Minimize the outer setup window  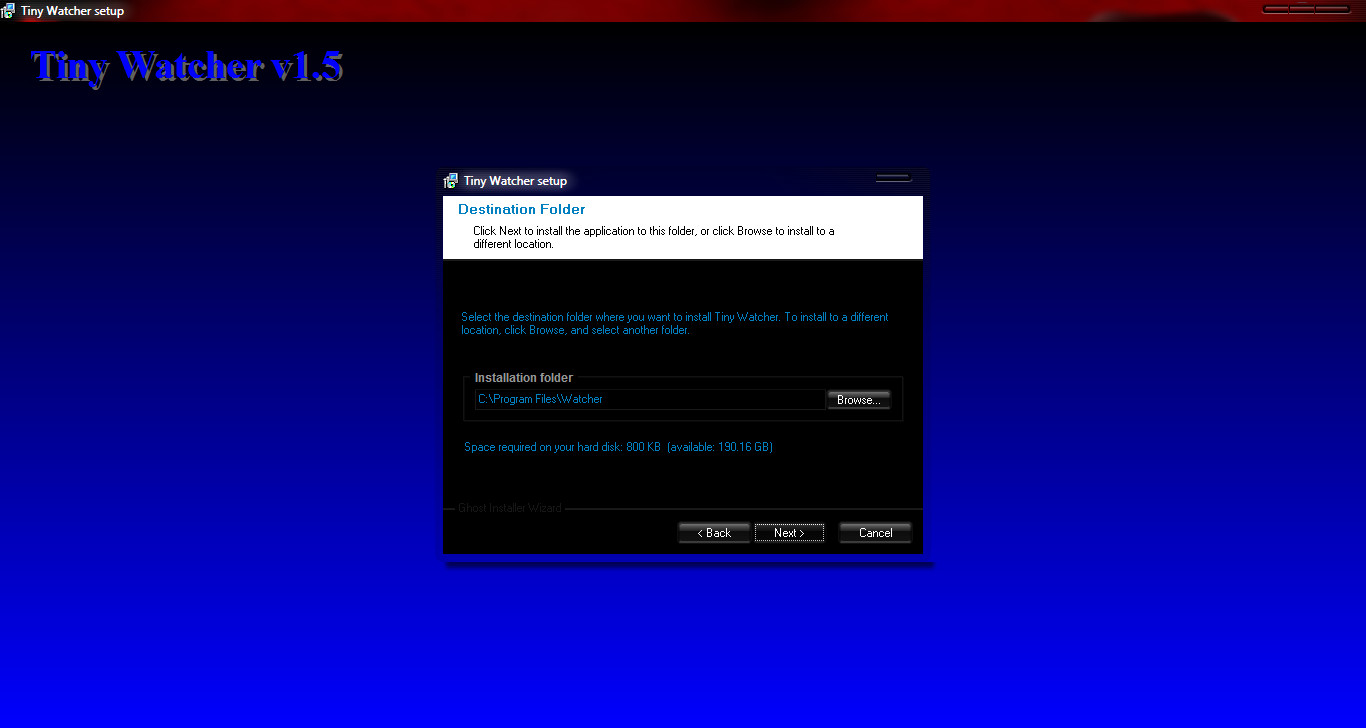tap(1275, 9)
